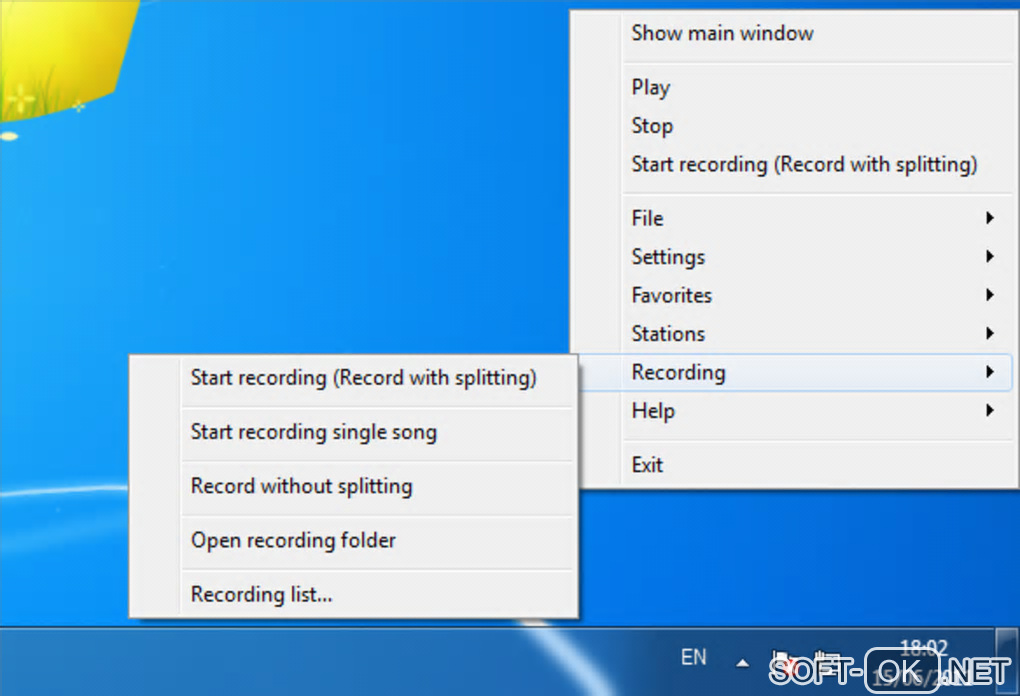Select Stop in the tray menu
This screenshot has height=696, width=1020.
click(x=794, y=126)
